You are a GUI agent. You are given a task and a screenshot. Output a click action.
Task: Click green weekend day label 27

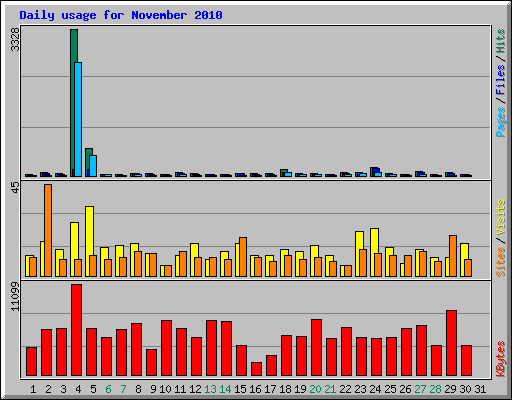point(420,389)
